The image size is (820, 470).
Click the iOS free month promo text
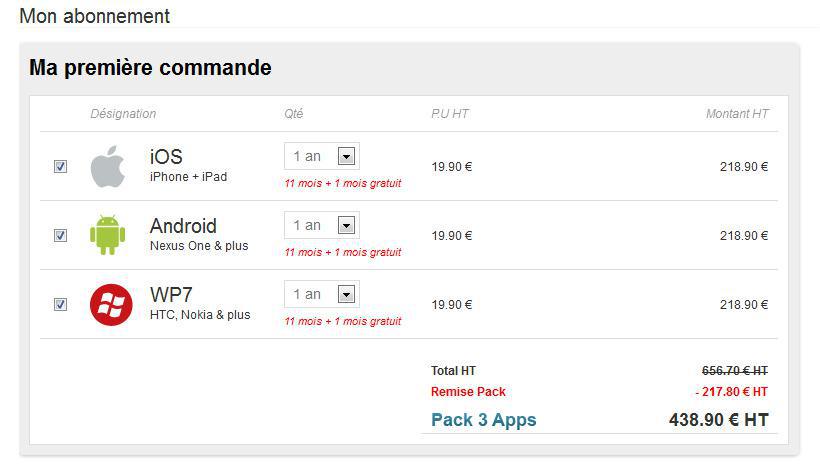(342, 184)
